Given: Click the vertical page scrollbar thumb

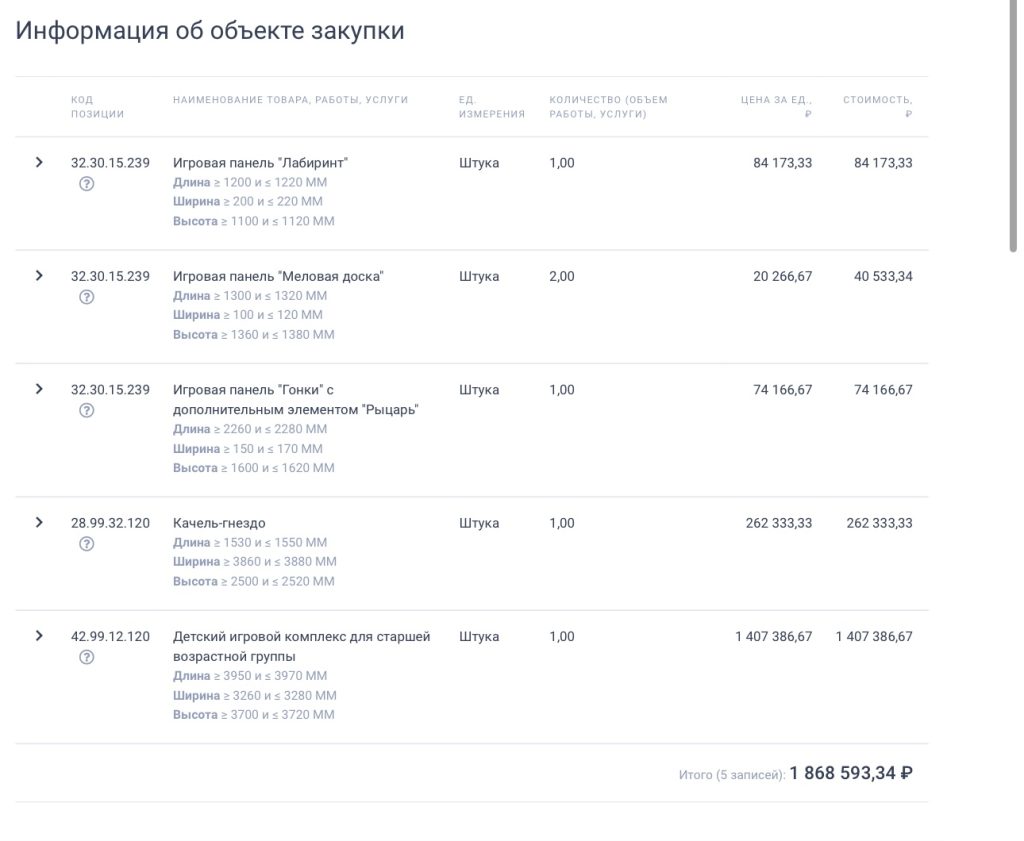Looking at the screenshot, I should tap(1013, 130).
